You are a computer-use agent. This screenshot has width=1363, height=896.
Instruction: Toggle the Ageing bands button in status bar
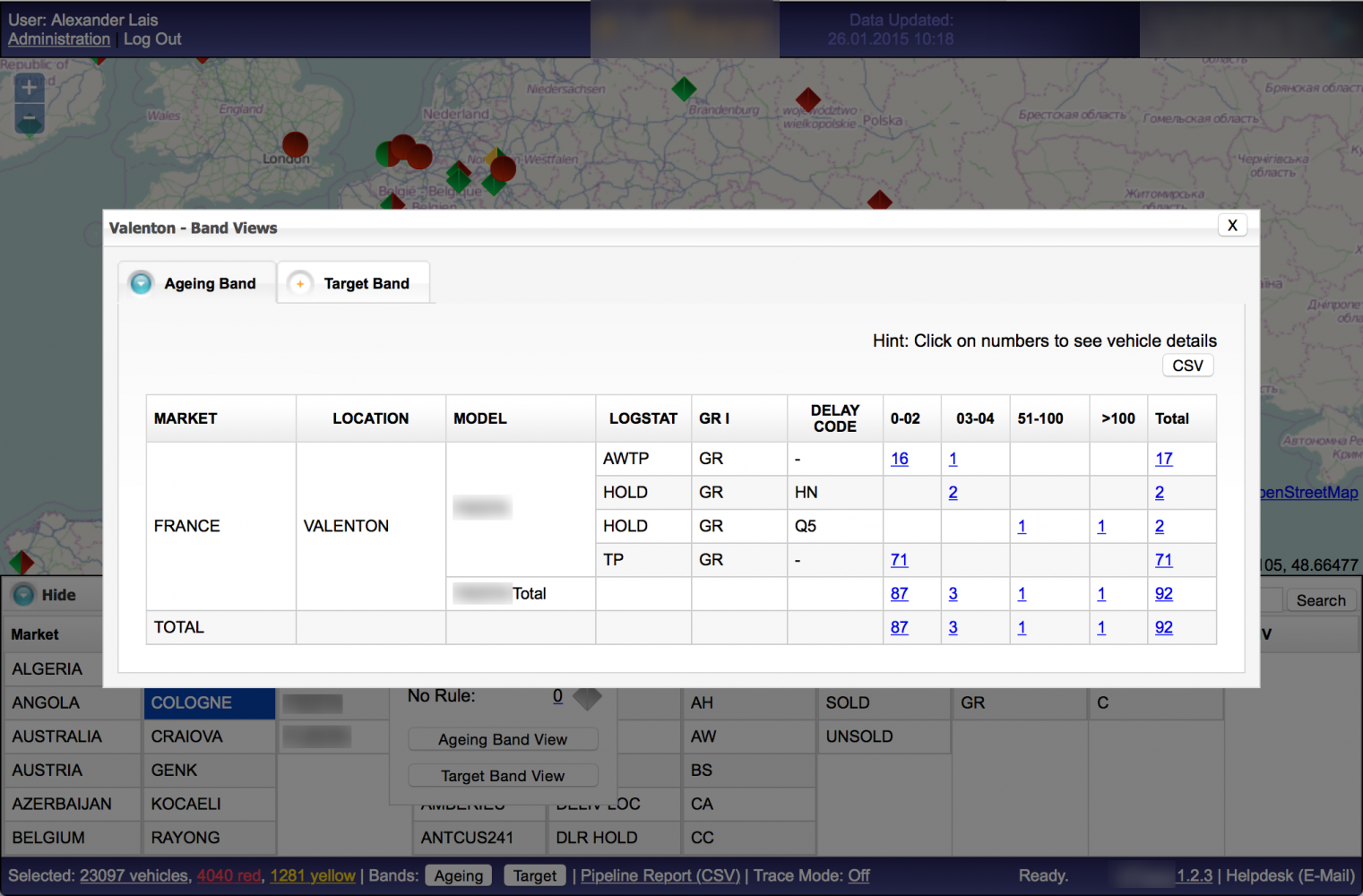458,875
